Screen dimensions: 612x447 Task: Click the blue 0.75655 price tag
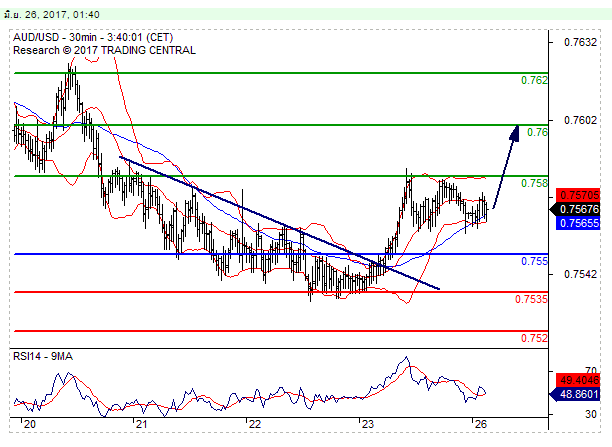pos(579,223)
